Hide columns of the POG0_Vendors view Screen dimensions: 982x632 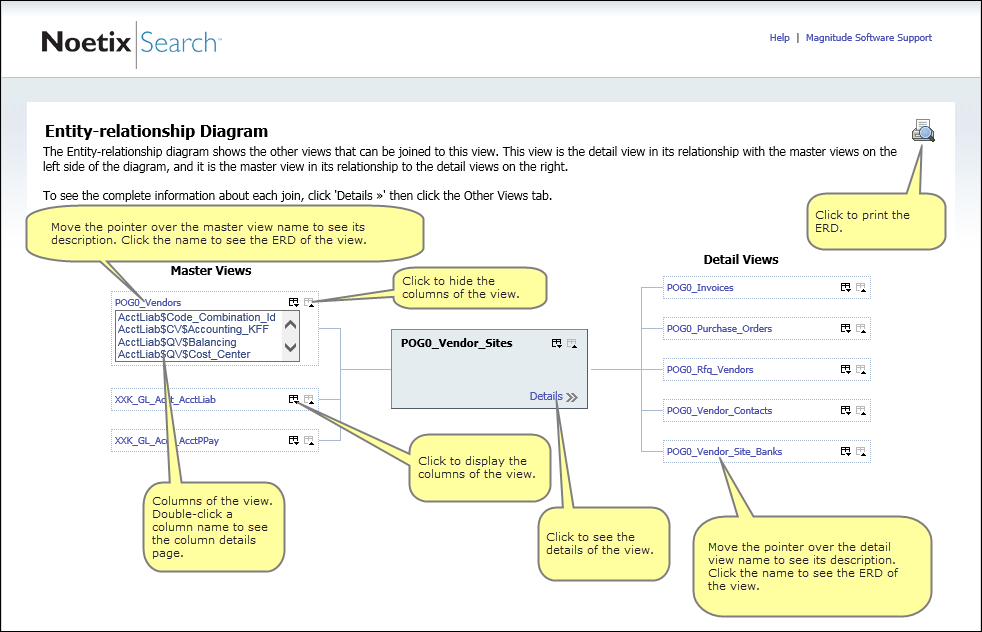pos(309,303)
